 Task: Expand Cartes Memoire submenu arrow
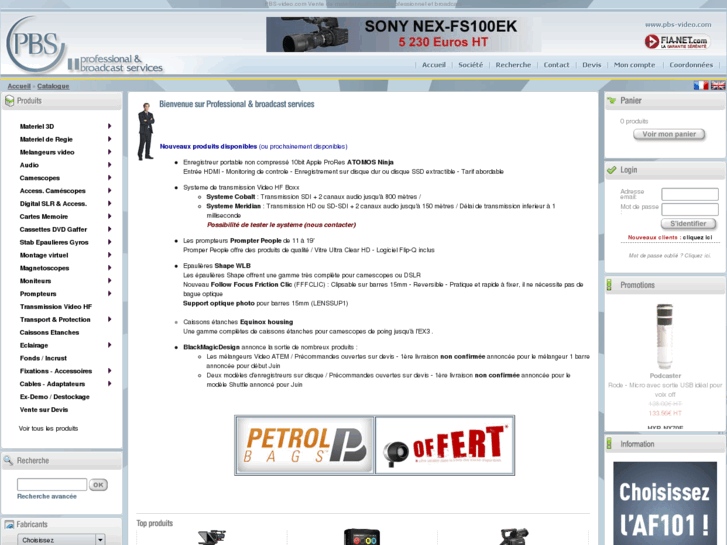(109, 216)
